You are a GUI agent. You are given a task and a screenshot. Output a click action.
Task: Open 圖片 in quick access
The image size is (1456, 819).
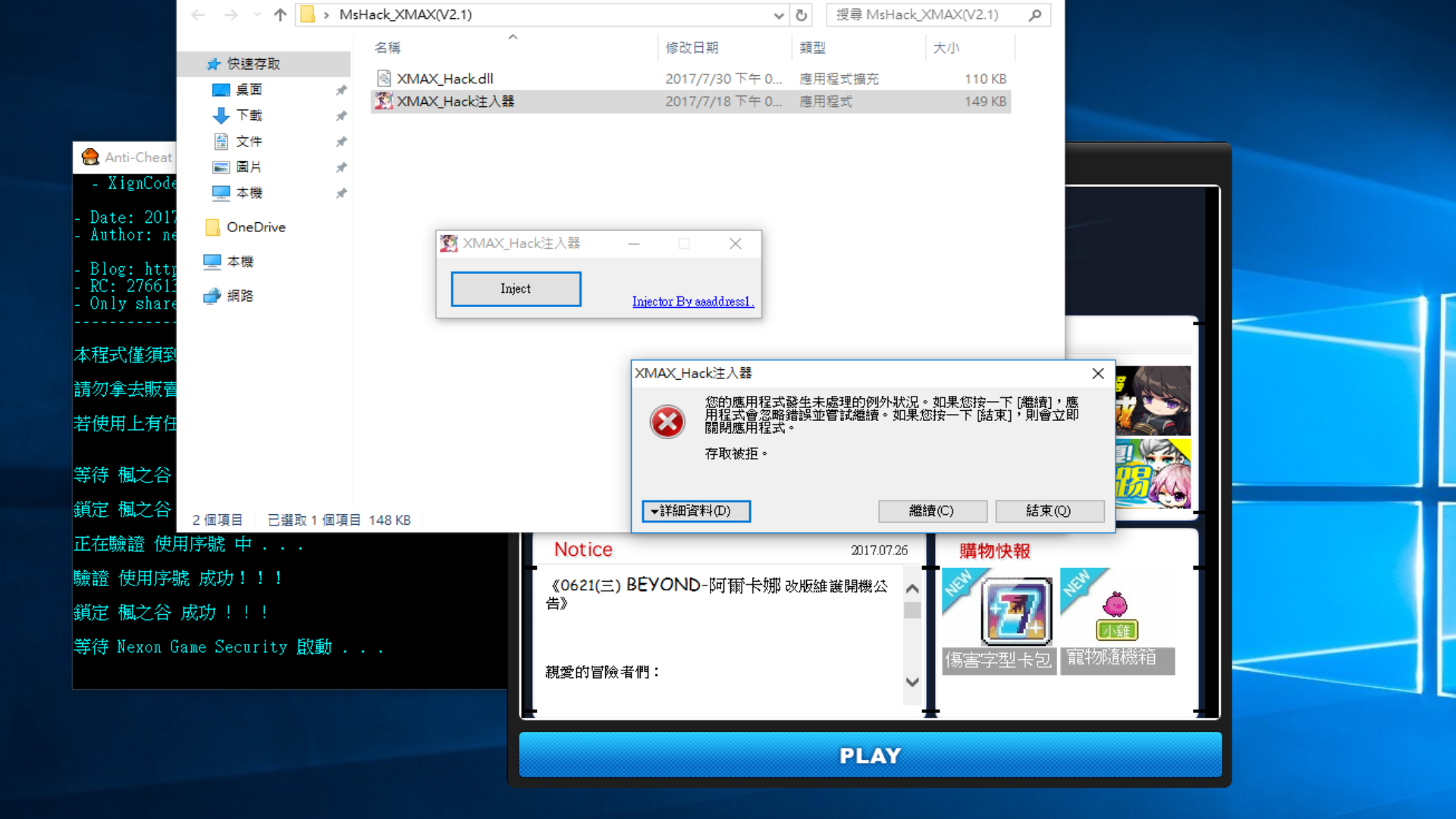coord(249,167)
